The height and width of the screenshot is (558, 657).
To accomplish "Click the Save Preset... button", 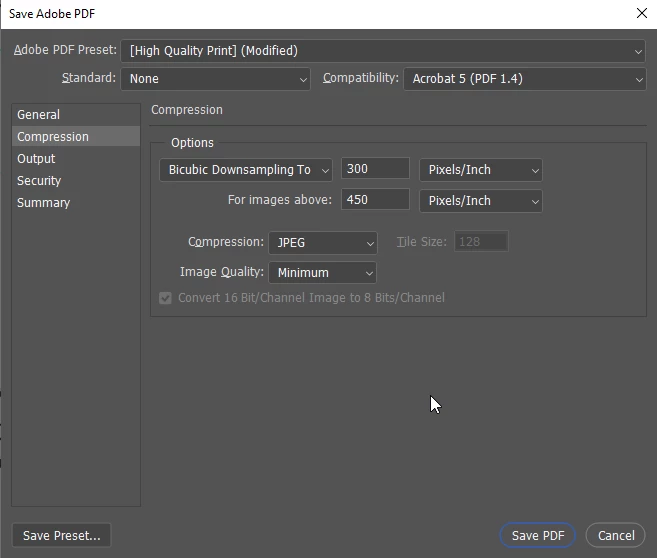I will pyautogui.click(x=62, y=535).
